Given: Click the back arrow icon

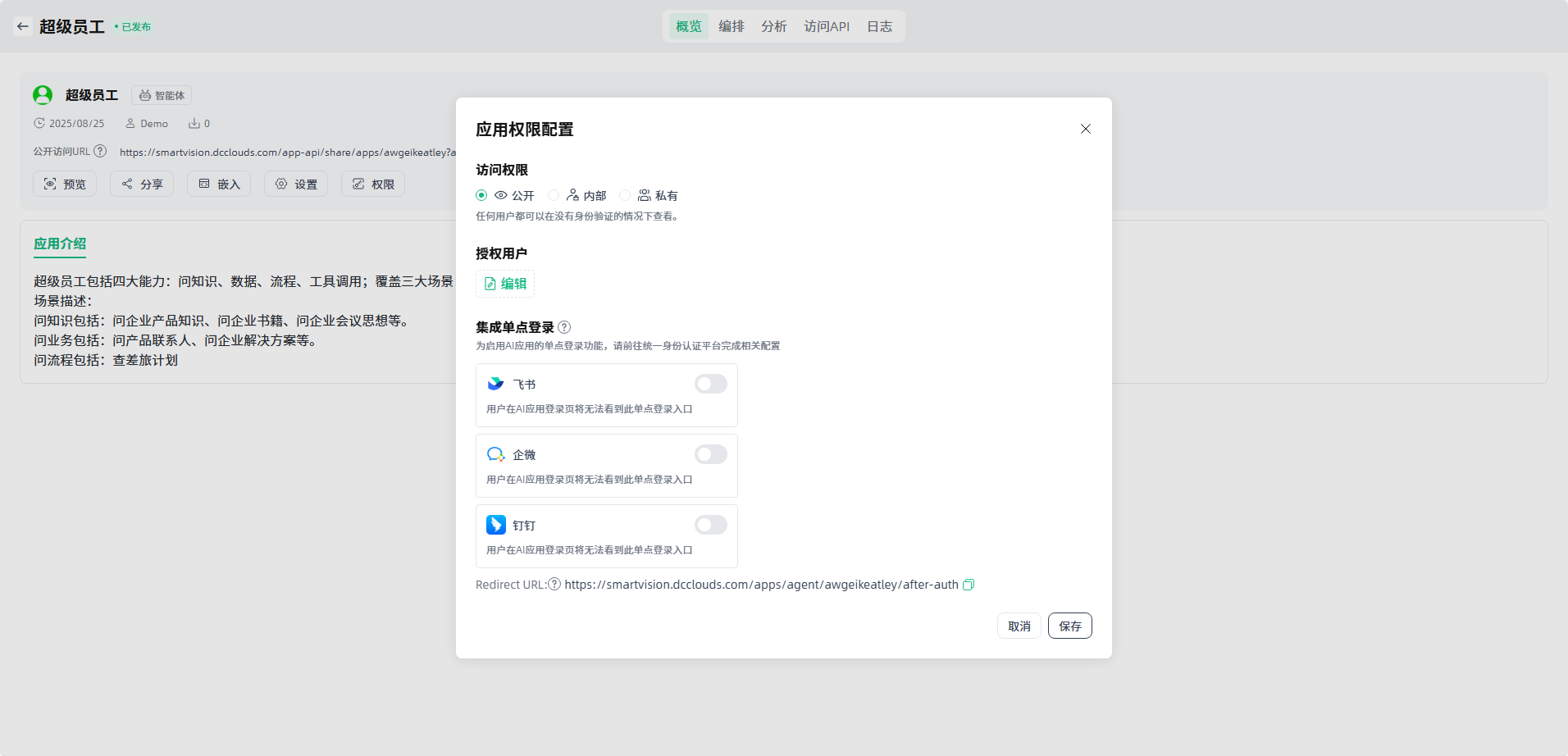Looking at the screenshot, I should point(23,26).
